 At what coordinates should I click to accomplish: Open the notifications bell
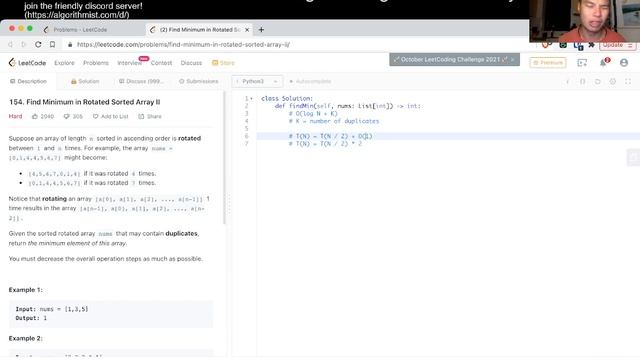[603, 63]
